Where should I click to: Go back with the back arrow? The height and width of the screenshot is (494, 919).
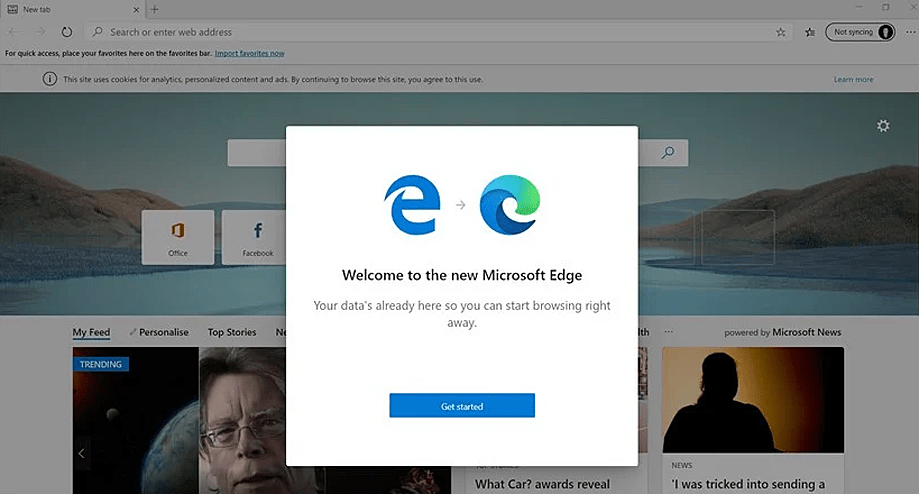click(x=13, y=32)
